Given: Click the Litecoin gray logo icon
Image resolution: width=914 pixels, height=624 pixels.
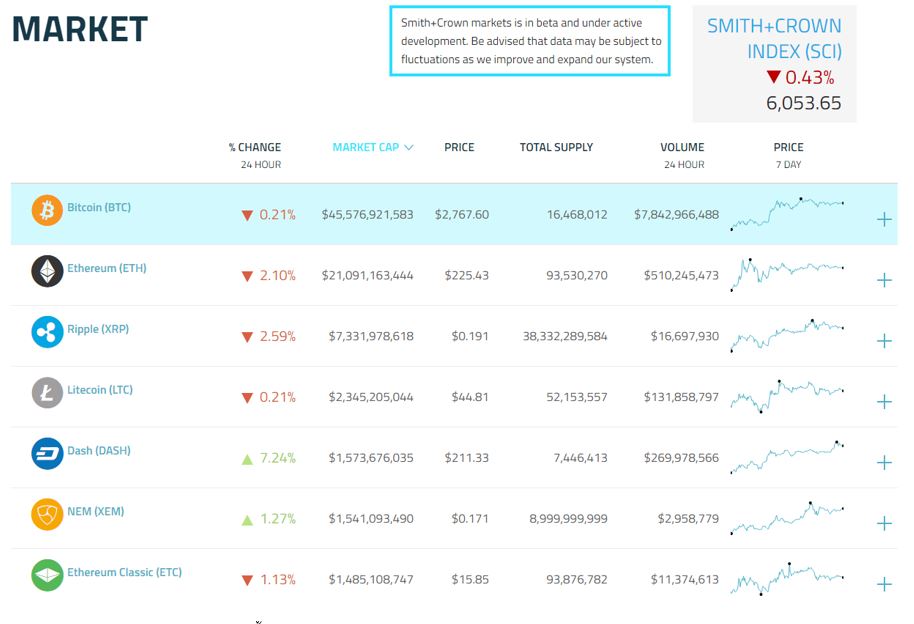Looking at the screenshot, I should tap(47, 393).
